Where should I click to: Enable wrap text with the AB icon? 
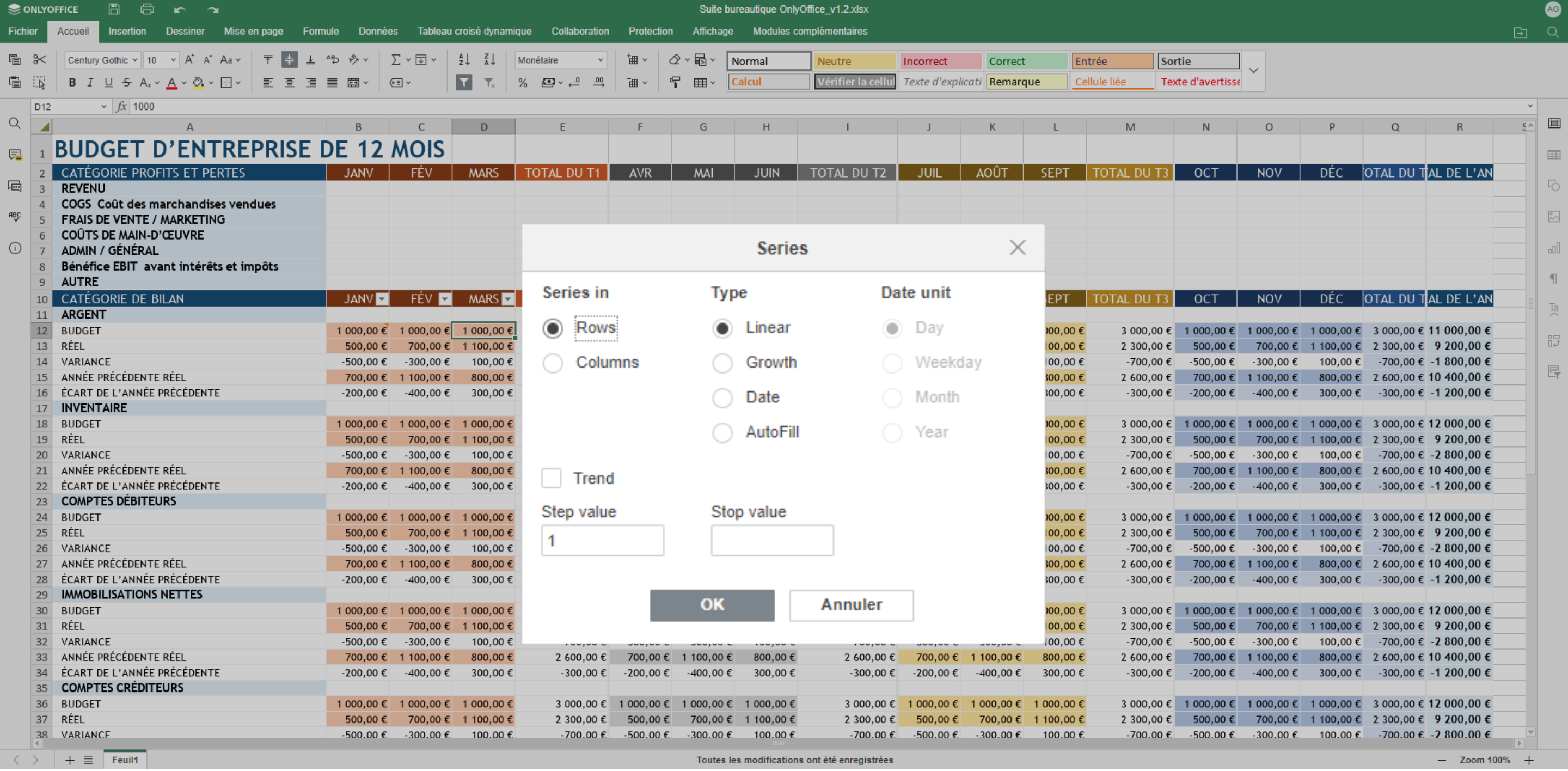pos(332,60)
